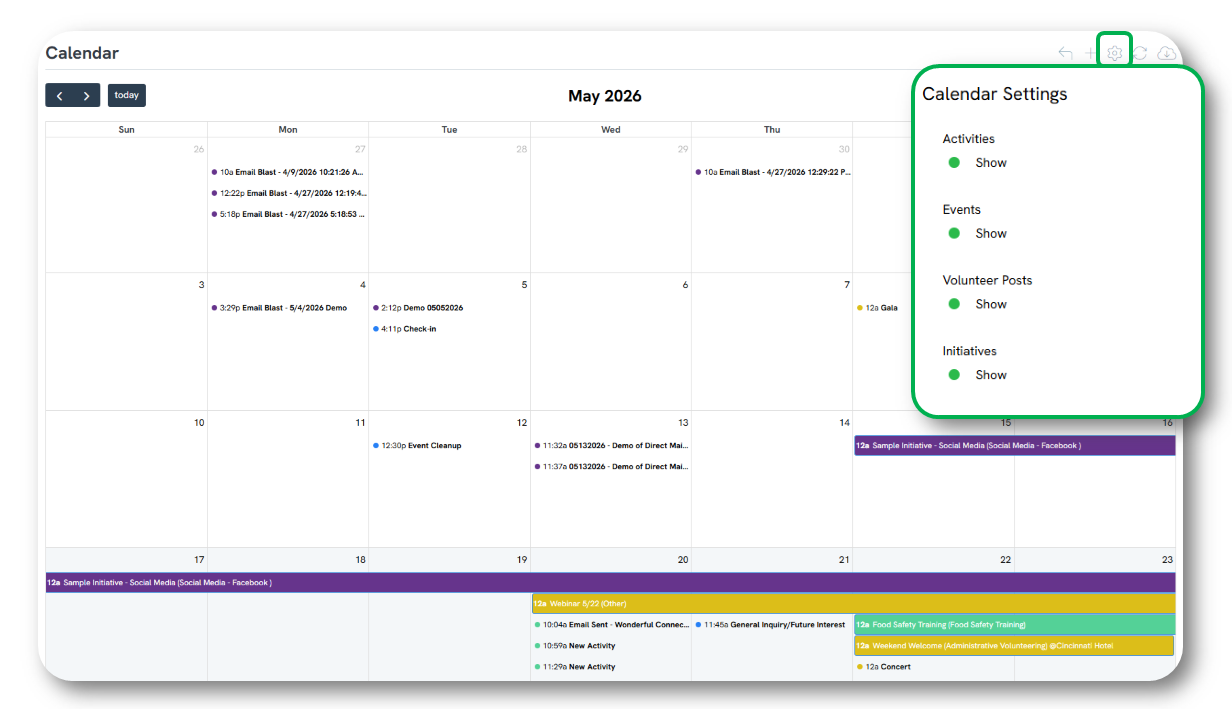Open 12:30p Event Cleanup entry
1232x709 pixels.
point(417,446)
